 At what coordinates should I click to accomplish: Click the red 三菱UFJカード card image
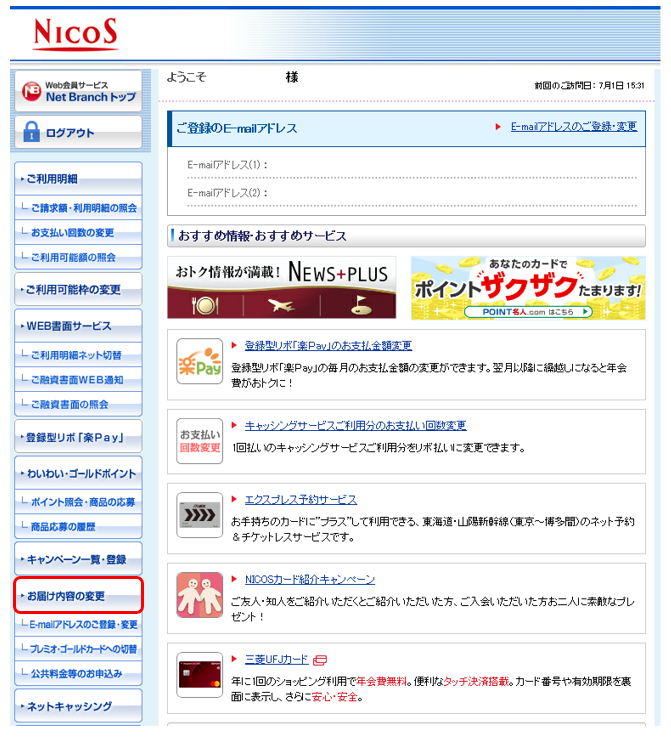(x=199, y=675)
